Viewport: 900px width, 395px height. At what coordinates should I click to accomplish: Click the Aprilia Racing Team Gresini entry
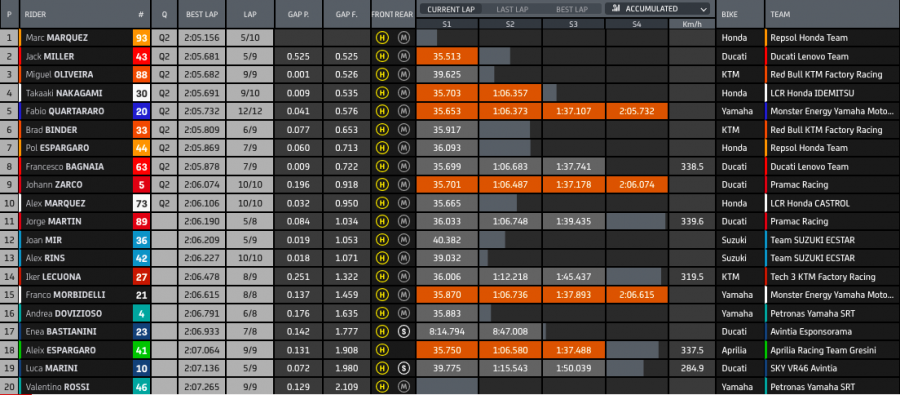click(823, 350)
